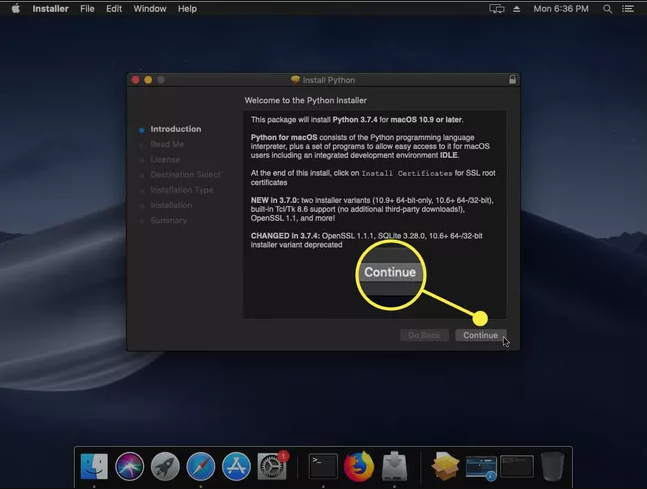This screenshot has width=647, height=489.
Task: Open Safari from the Dock
Action: 201,466
